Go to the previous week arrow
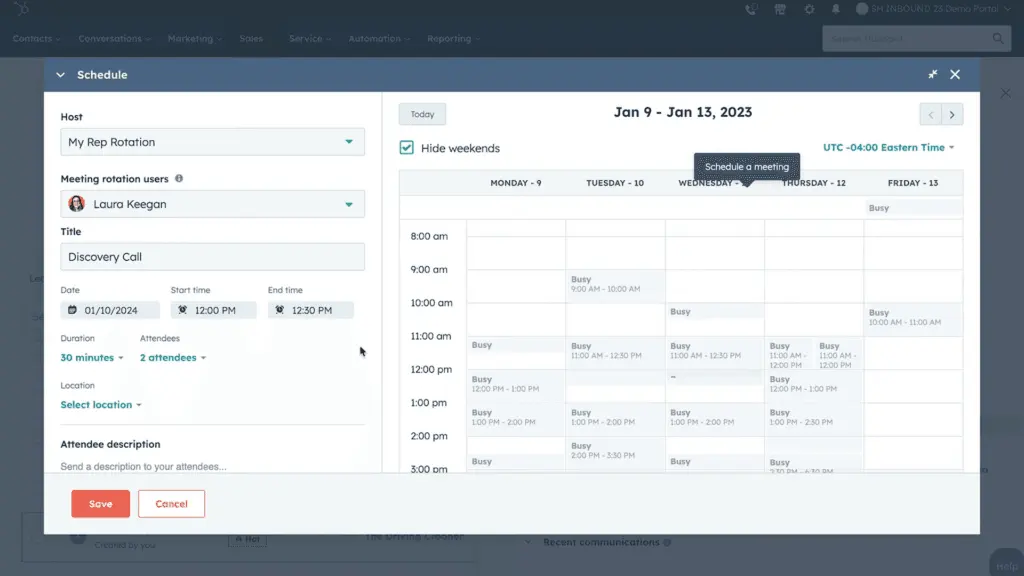 coord(931,115)
